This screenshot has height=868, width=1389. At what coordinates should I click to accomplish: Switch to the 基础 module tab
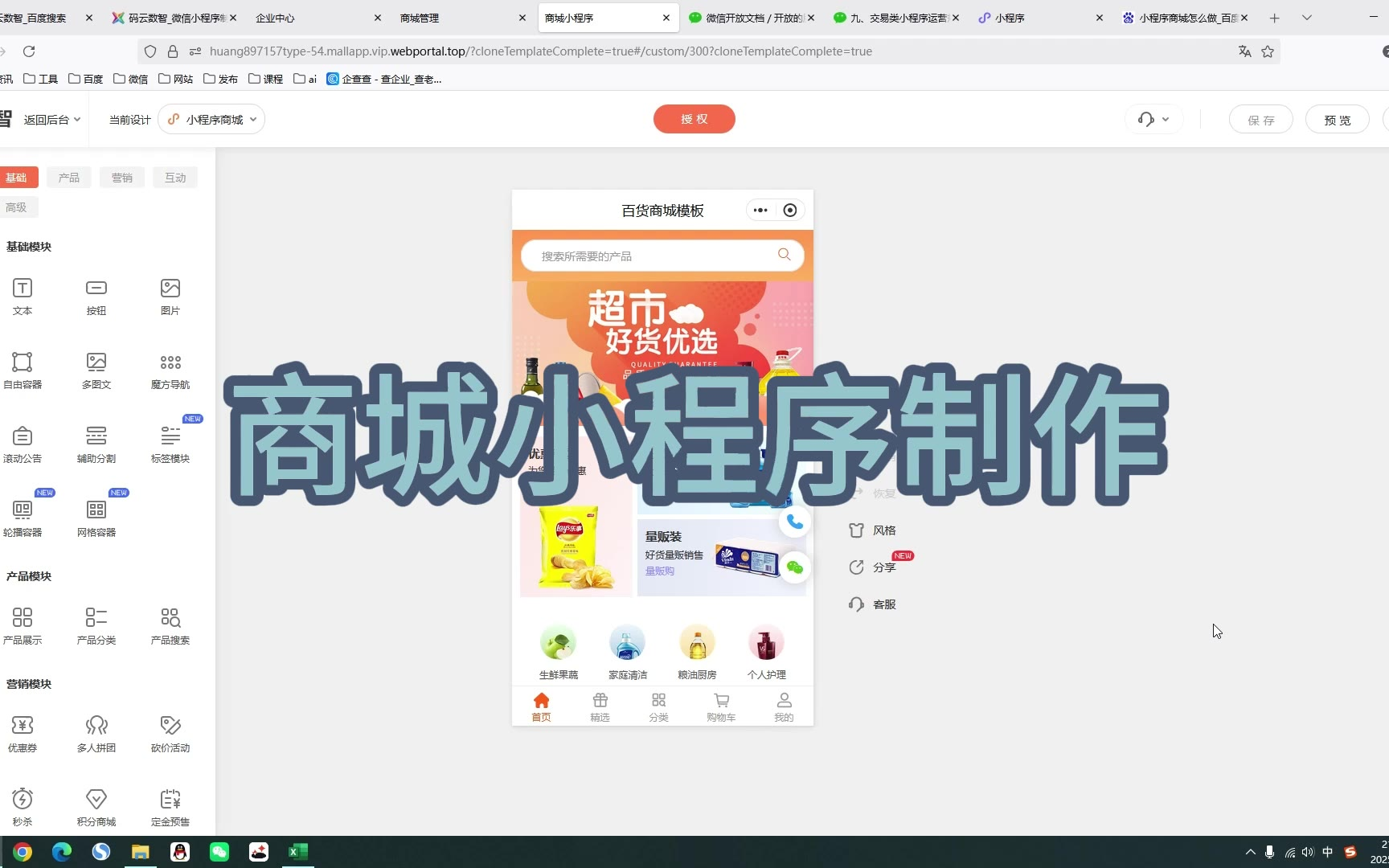click(x=17, y=178)
